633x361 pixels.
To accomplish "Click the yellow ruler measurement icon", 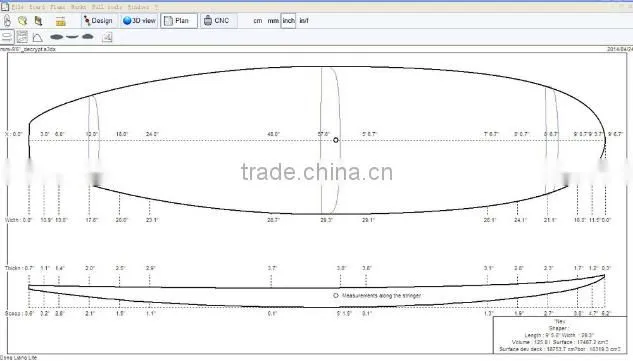I will click(61, 21).
